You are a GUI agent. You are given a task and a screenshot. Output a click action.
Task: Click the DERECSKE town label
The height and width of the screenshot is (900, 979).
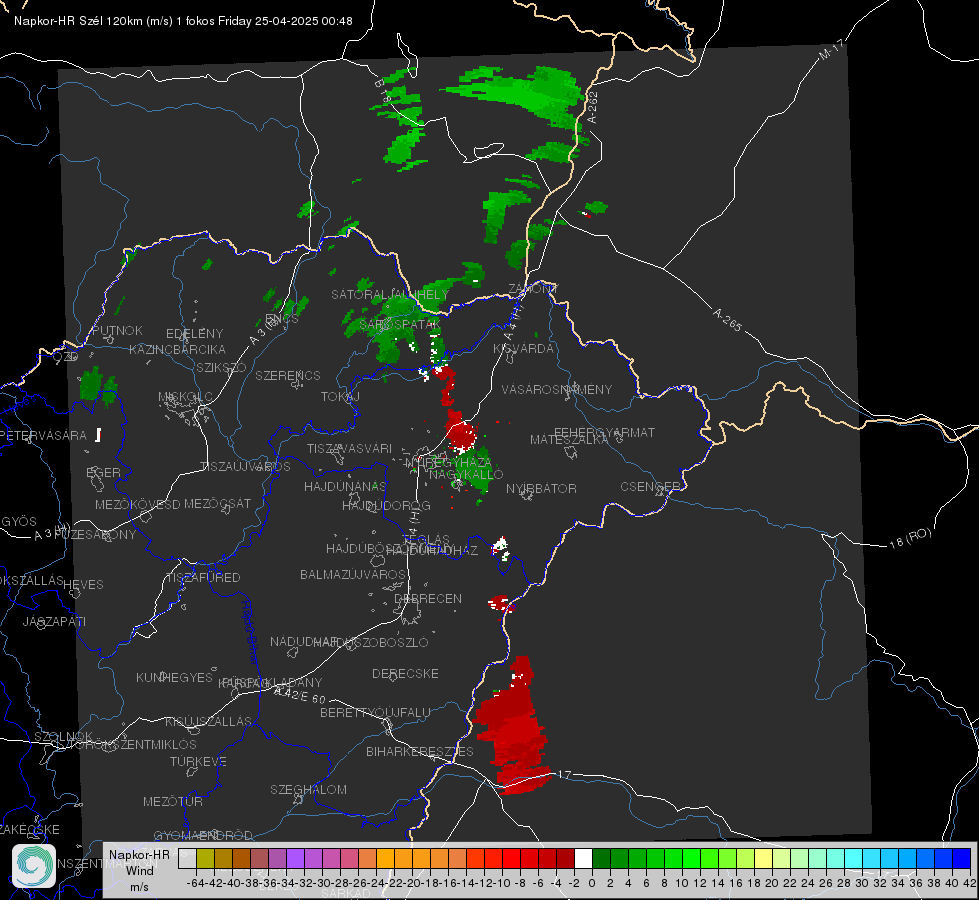coord(405,674)
